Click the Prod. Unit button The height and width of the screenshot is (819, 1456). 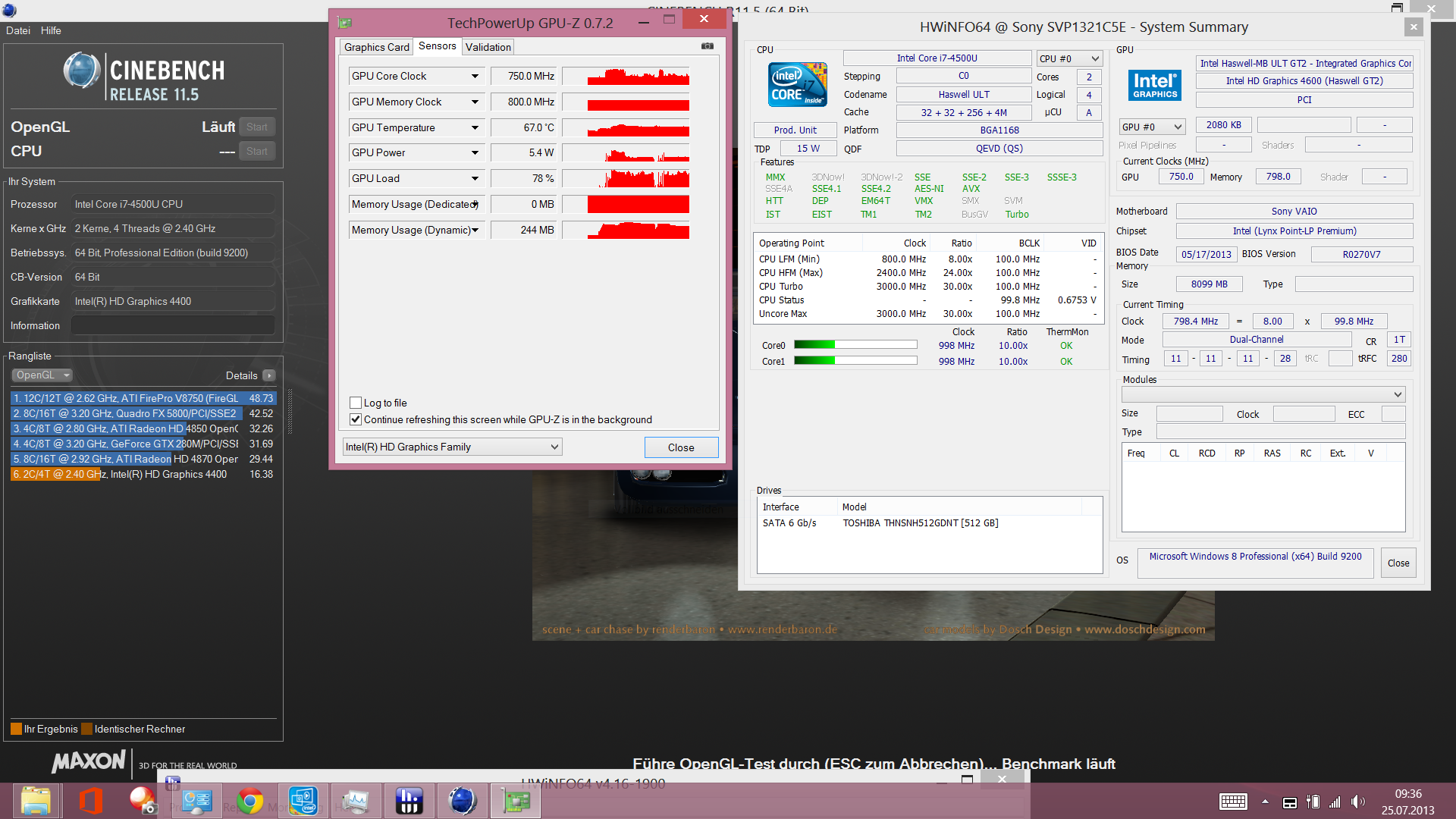[x=795, y=130]
